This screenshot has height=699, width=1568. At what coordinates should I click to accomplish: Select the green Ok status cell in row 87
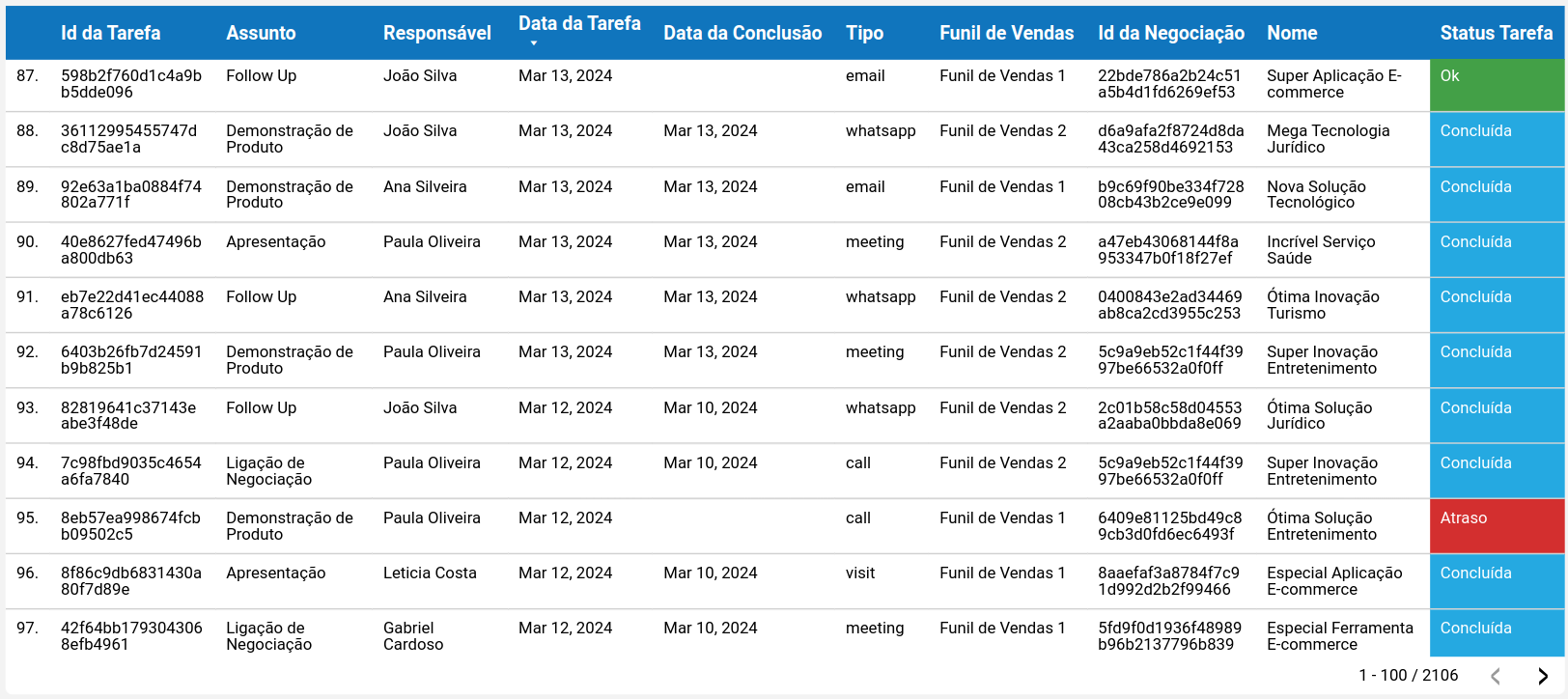click(x=1497, y=85)
